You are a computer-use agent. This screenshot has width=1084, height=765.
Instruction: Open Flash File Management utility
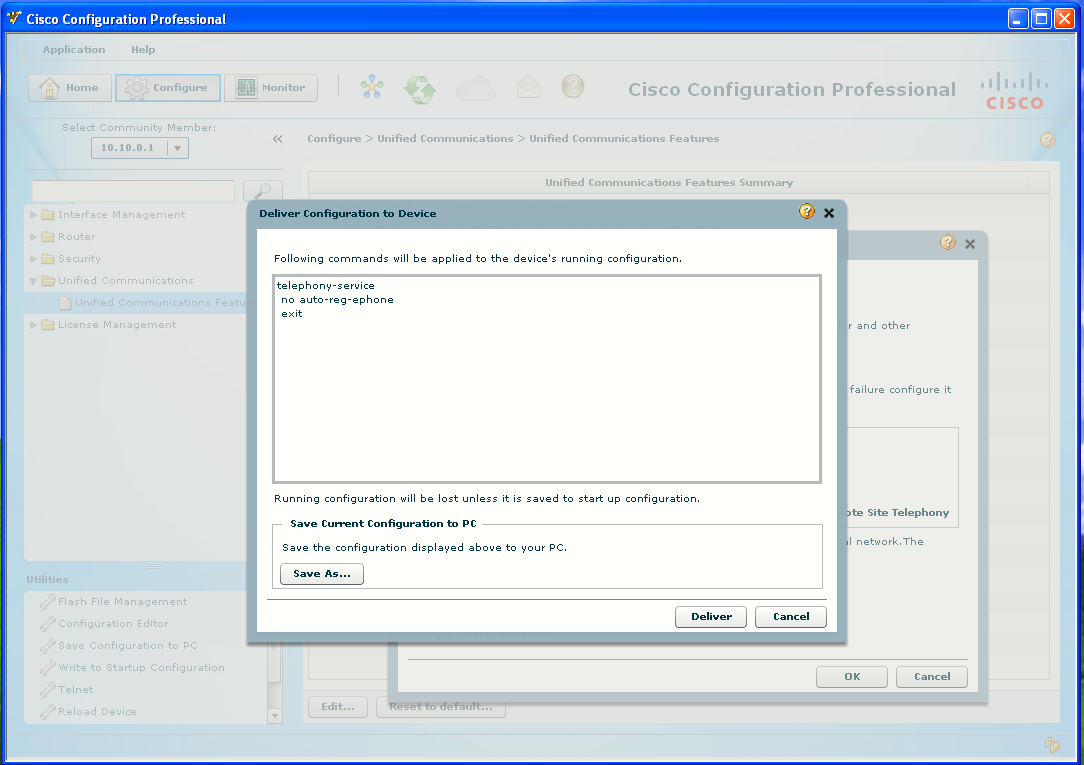point(122,602)
